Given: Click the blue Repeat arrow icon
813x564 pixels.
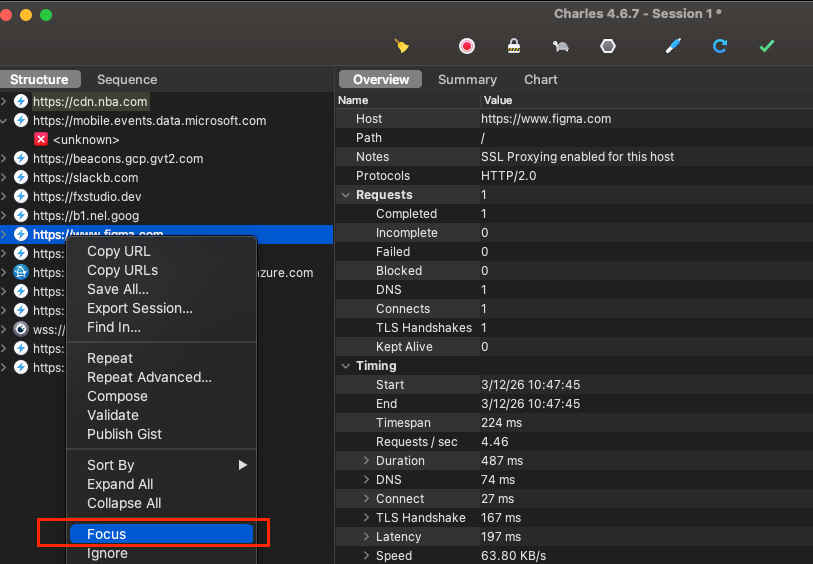Looking at the screenshot, I should point(719,46).
